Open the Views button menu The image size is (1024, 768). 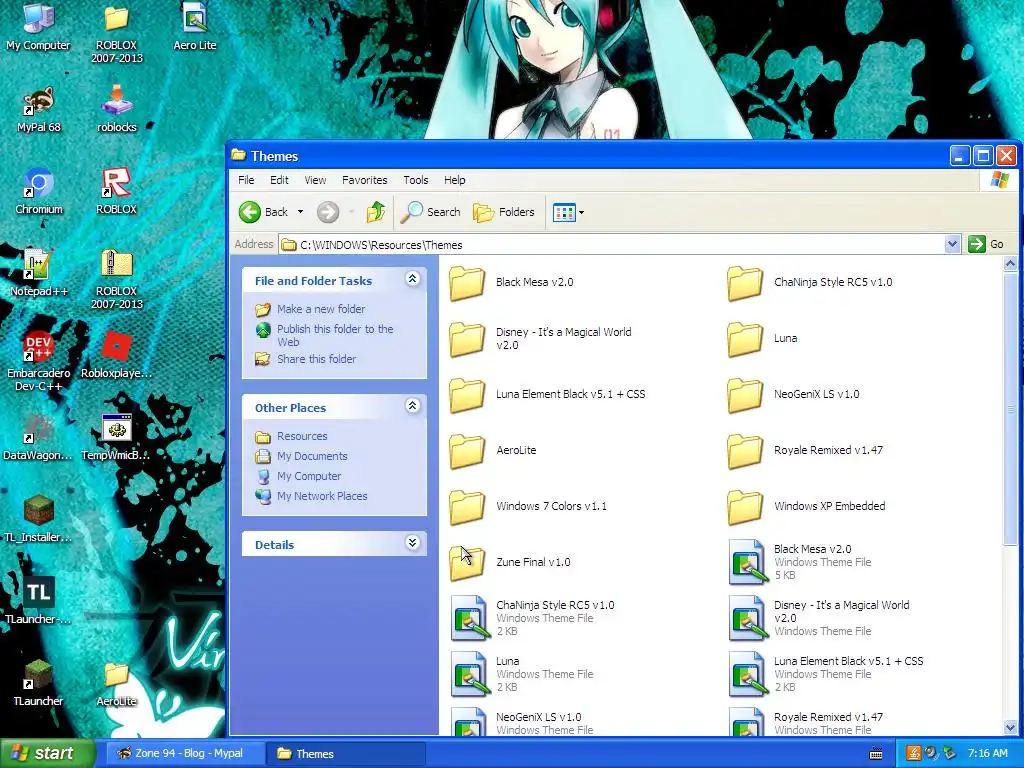coord(568,212)
